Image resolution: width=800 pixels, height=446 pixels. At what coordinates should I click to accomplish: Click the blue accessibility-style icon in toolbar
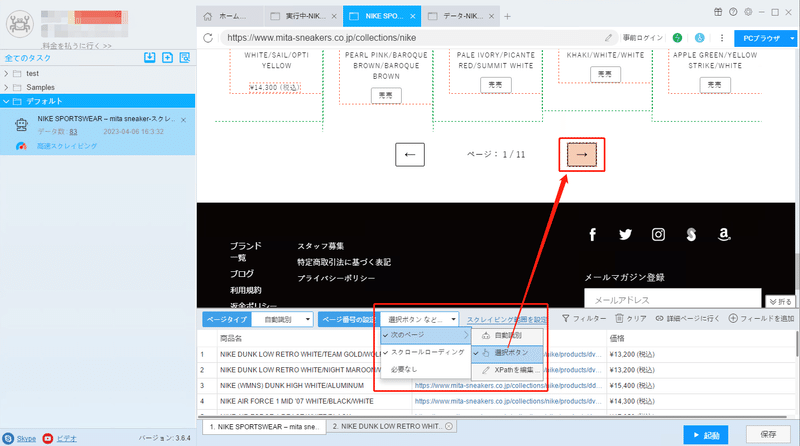click(699, 38)
